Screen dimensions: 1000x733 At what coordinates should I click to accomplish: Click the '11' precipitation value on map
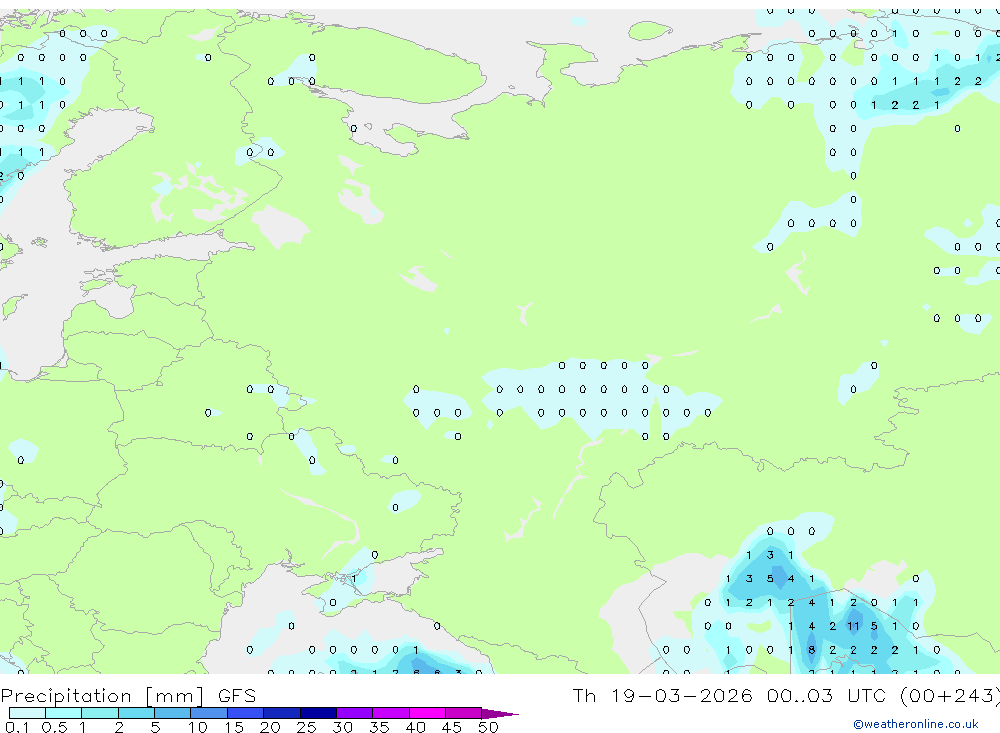853,626
